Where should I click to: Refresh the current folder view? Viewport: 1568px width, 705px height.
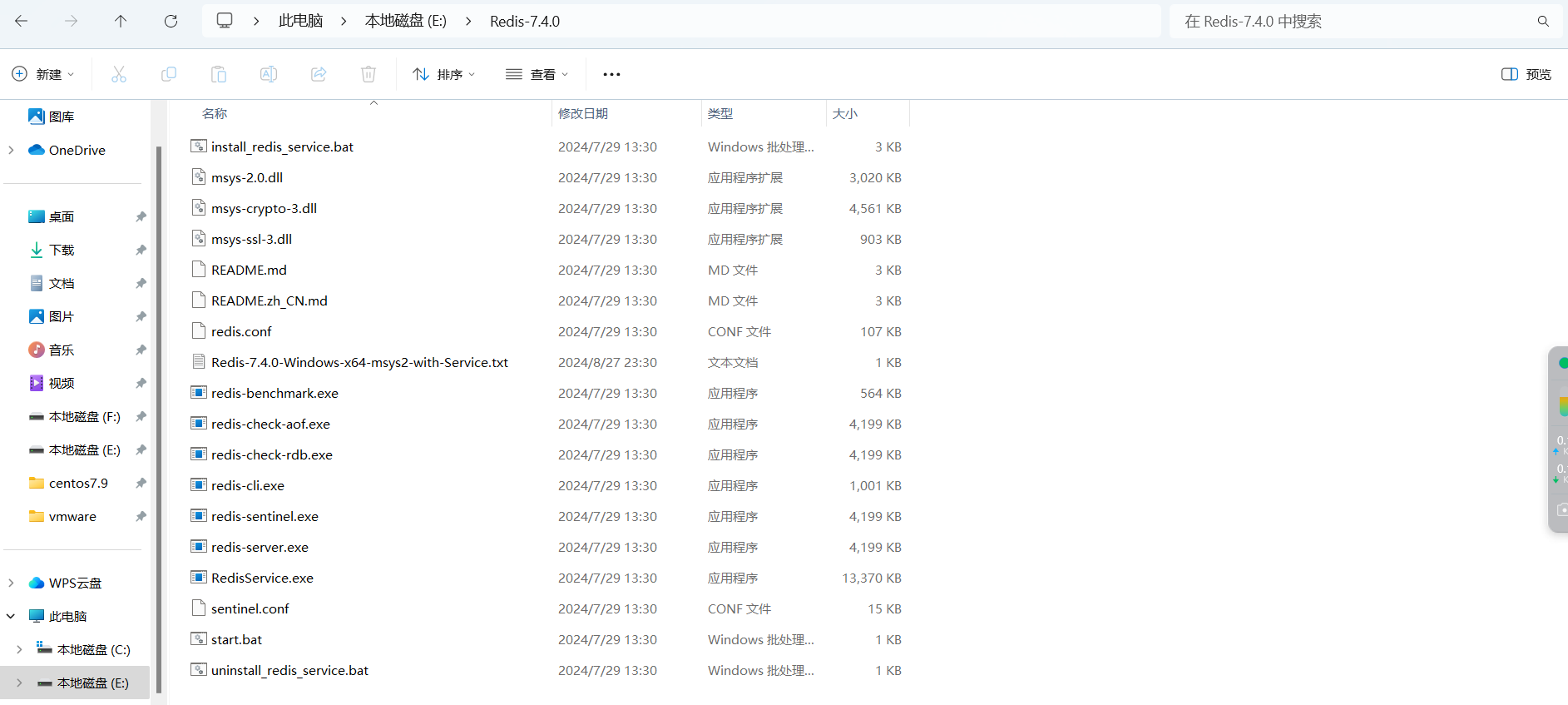coord(171,22)
